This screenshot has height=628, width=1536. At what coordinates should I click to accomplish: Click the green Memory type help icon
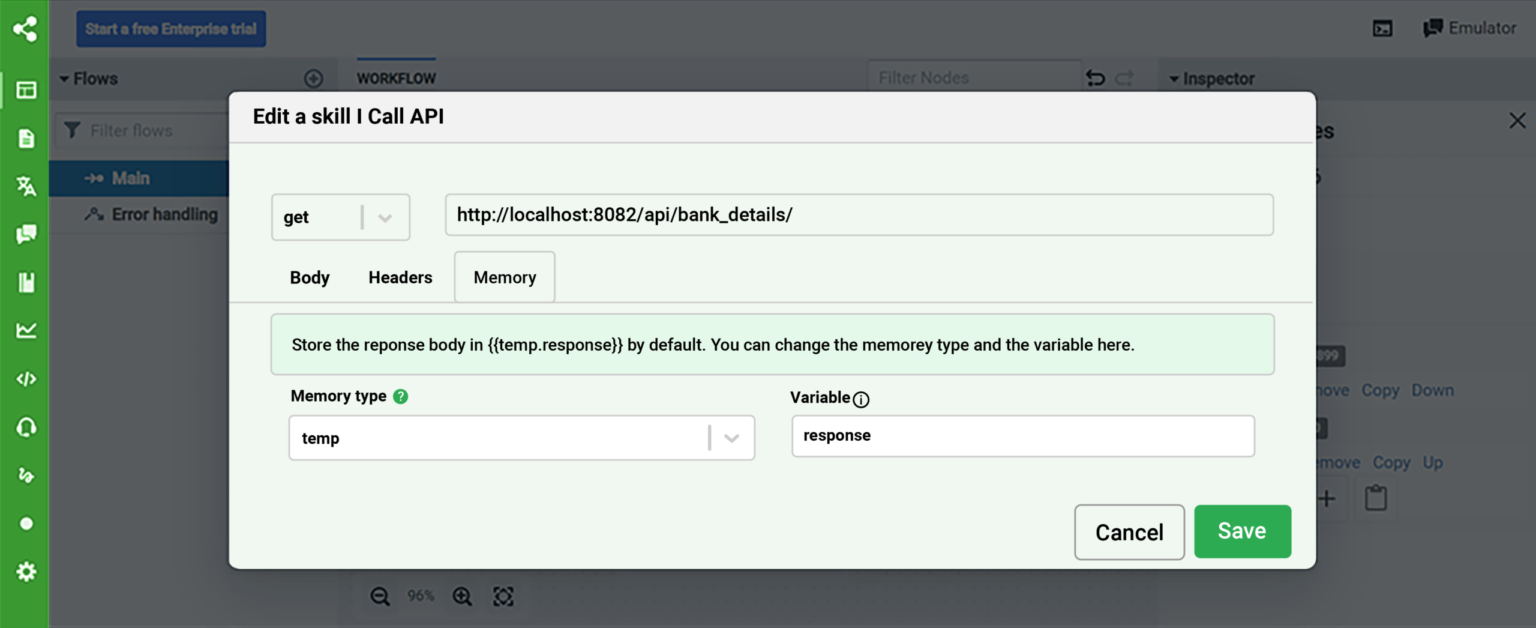point(401,396)
